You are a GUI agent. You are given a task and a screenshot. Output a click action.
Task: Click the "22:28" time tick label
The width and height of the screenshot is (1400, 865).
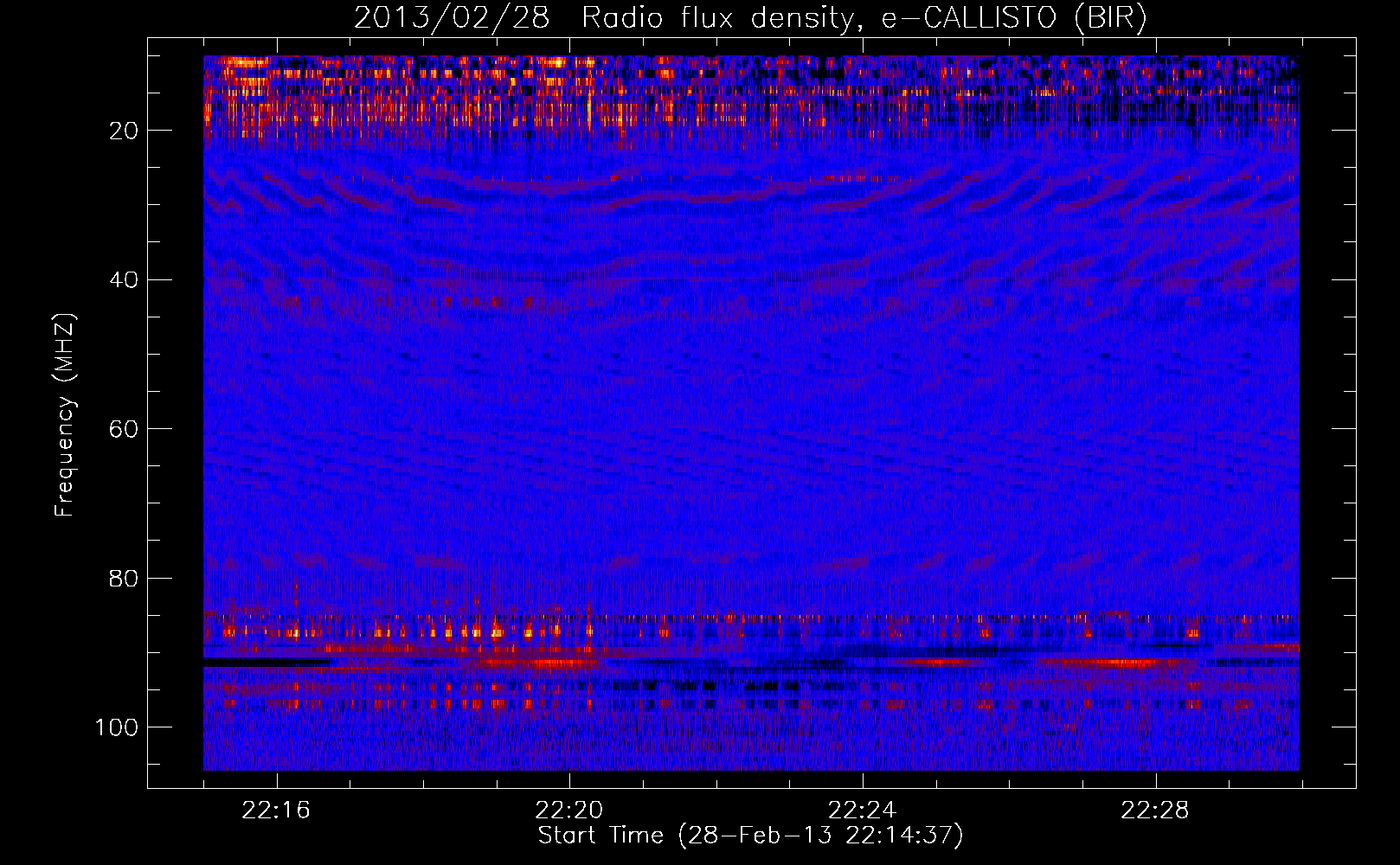[x=1155, y=811]
